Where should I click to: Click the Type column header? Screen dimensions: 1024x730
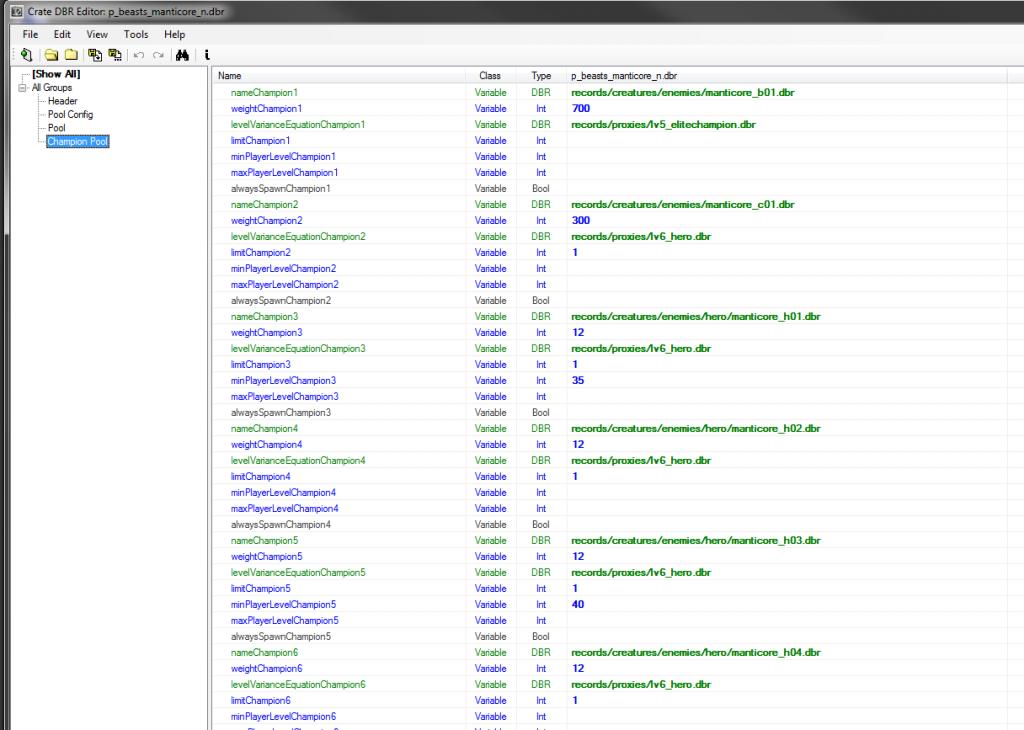pyautogui.click(x=541, y=76)
